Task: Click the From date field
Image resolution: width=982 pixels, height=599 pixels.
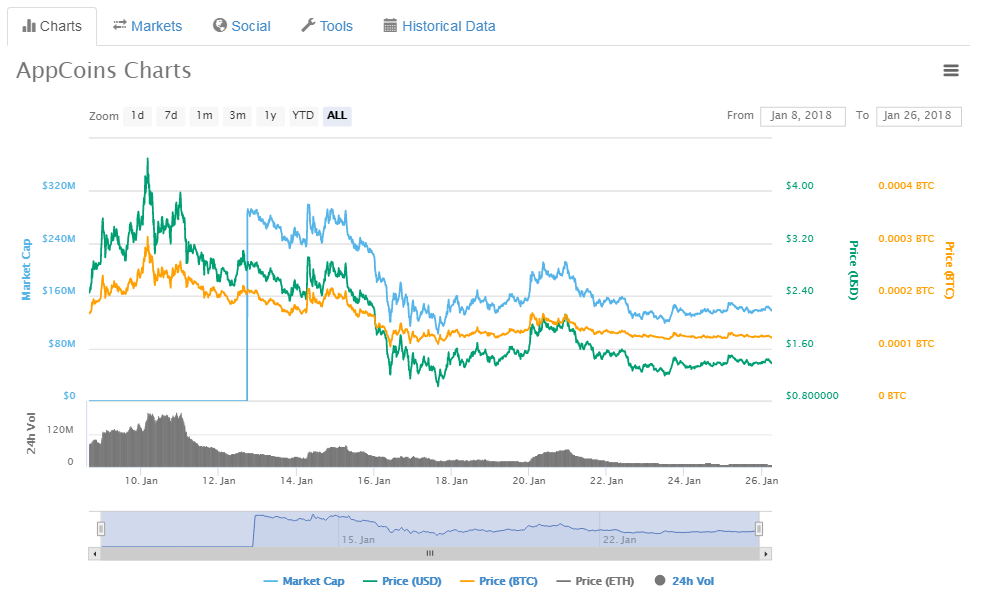Action: 802,116
